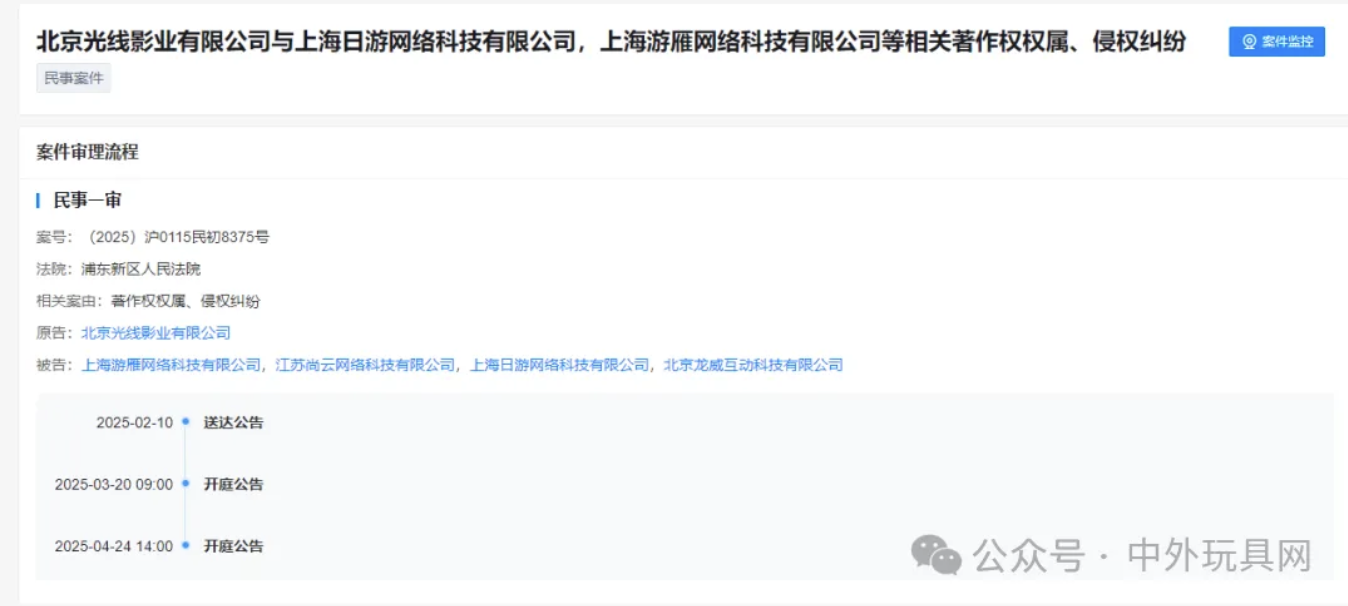The image size is (1348, 606).
Task: Click the 案件监控 button
Action: pyautogui.click(x=1276, y=42)
